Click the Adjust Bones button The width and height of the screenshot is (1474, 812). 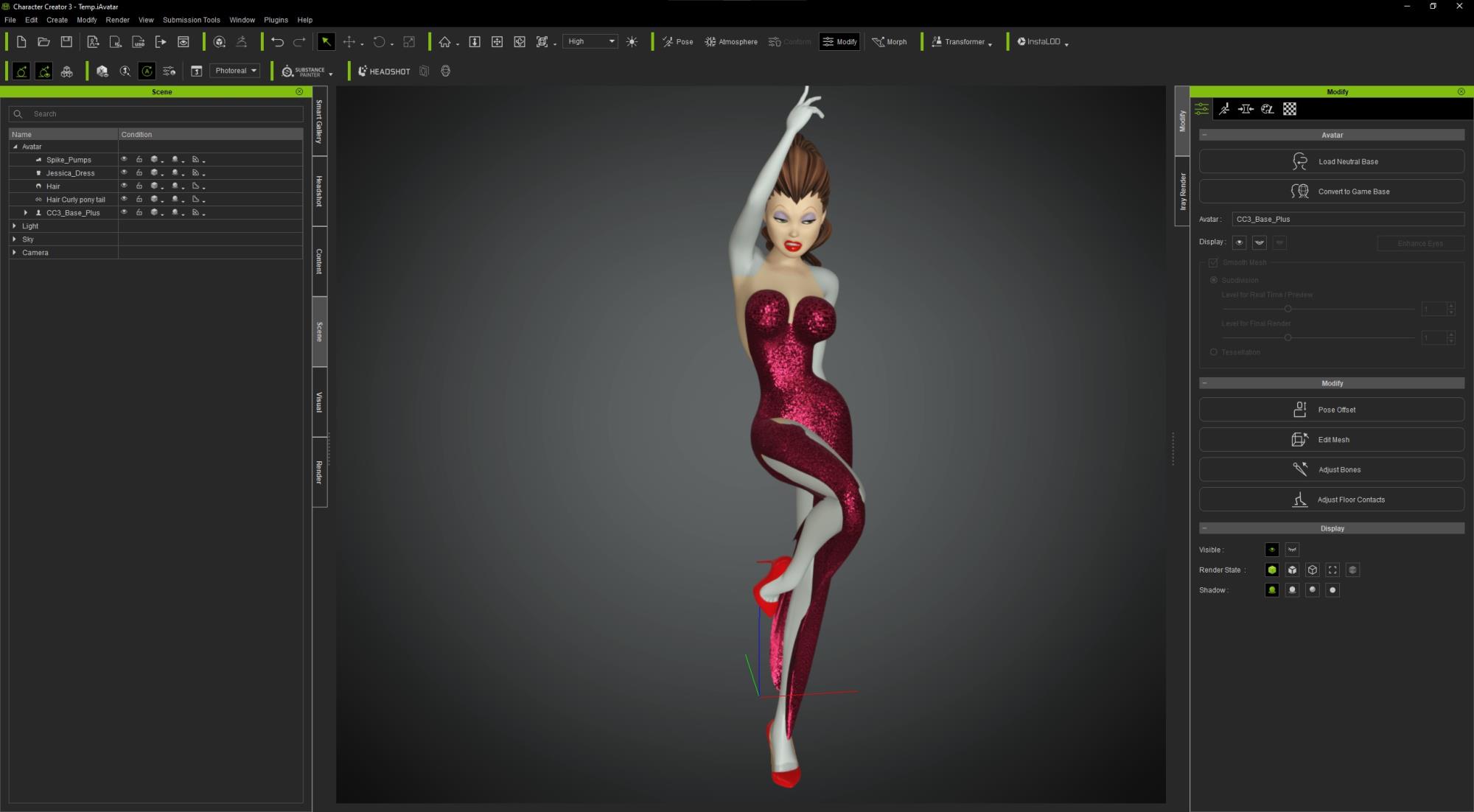(x=1332, y=469)
